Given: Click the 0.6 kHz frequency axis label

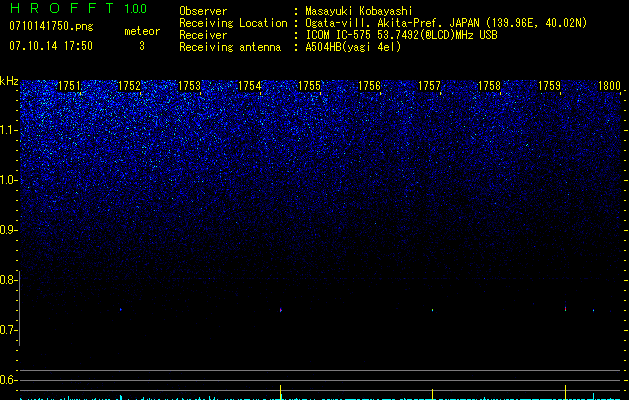Looking at the screenshot, I should coord(8,380).
